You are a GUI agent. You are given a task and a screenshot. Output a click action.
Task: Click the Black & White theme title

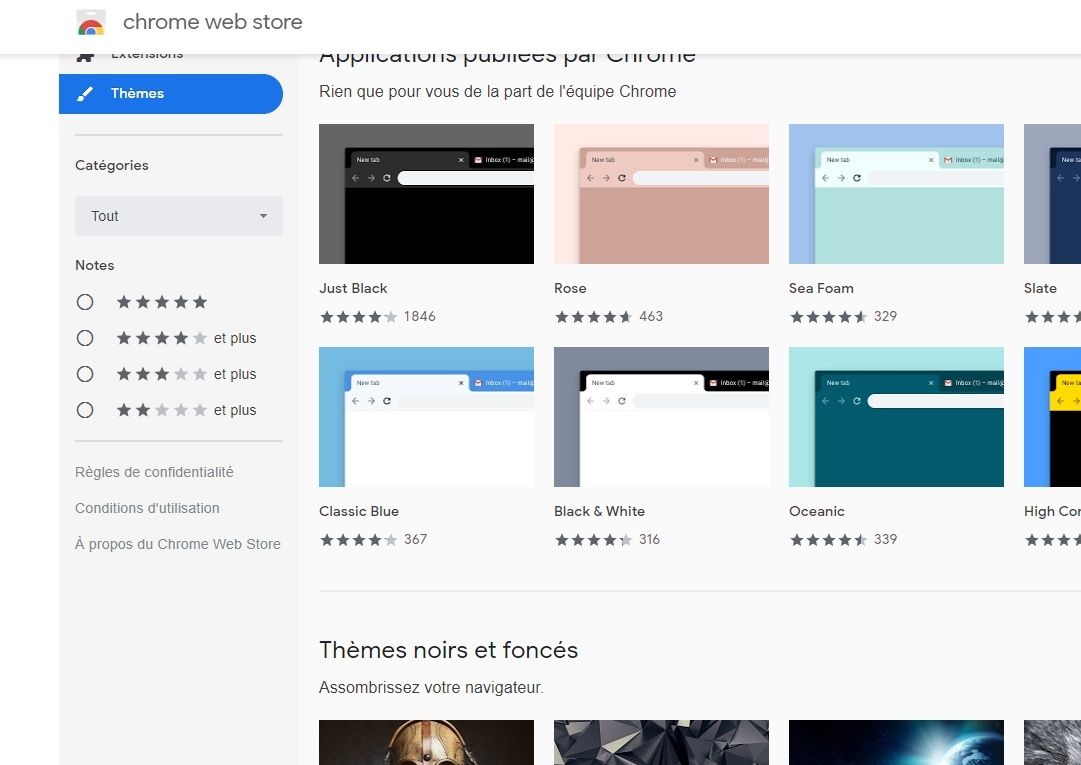point(600,511)
